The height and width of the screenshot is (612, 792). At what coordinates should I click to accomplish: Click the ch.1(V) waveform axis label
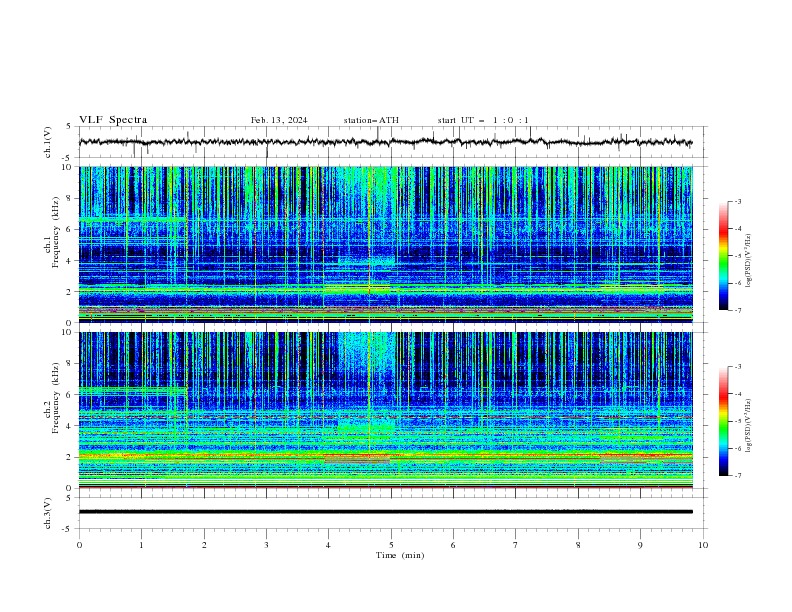coord(47,142)
